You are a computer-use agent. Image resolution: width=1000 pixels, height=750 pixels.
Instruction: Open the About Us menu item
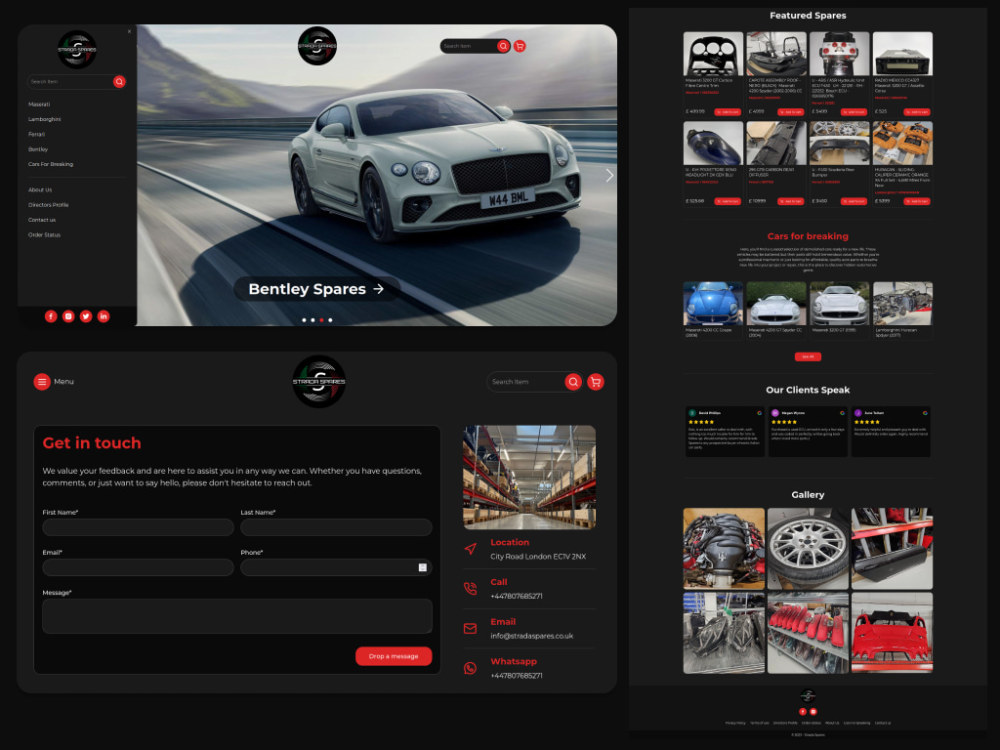(x=40, y=190)
